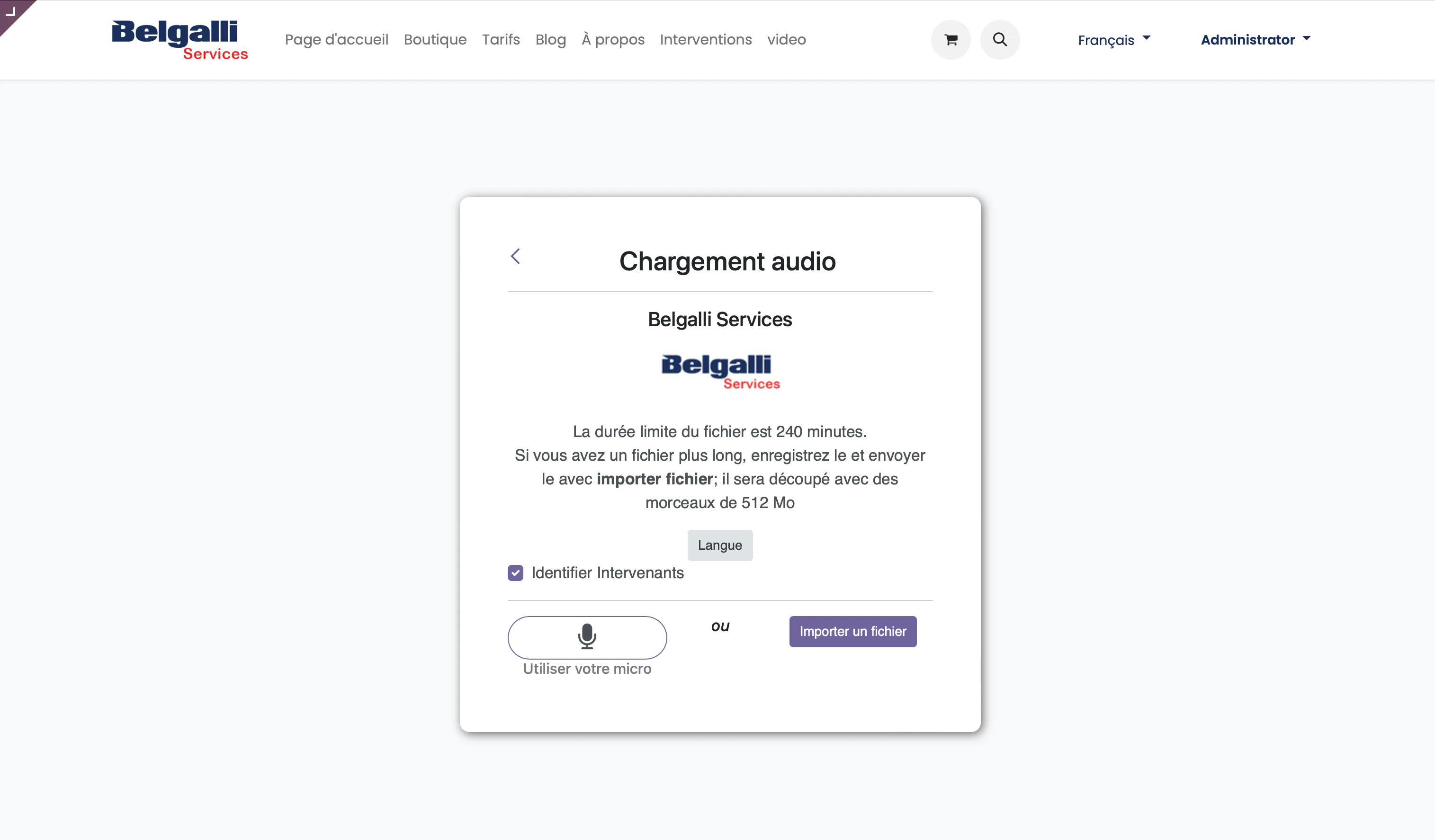Click the Interventions navigation tab
Viewport: 1435px width, 840px height.
tap(706, 39)
